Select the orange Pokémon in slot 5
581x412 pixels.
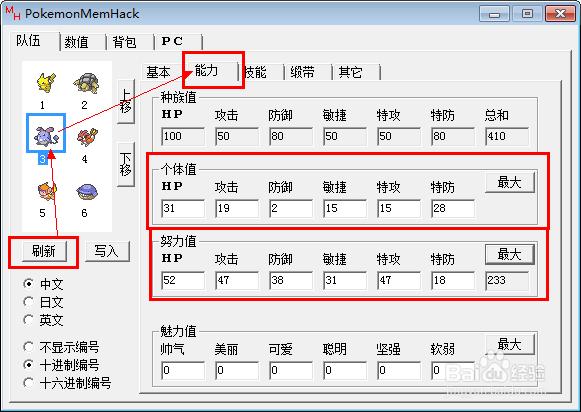point(47,191)
